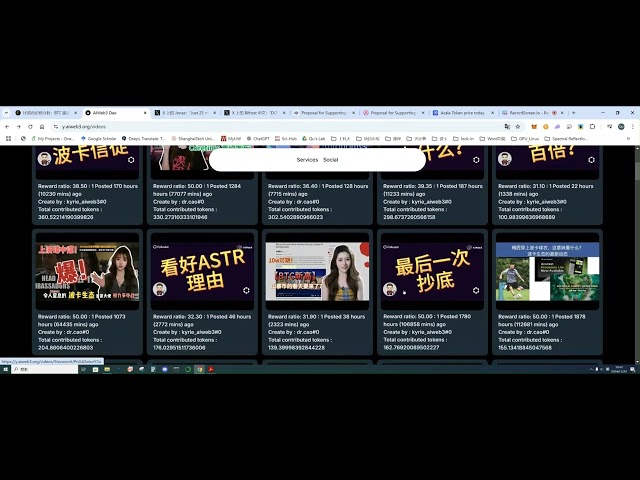
Task: Open the Qu's Lab bookmark
Action: (x=313, y=139)
